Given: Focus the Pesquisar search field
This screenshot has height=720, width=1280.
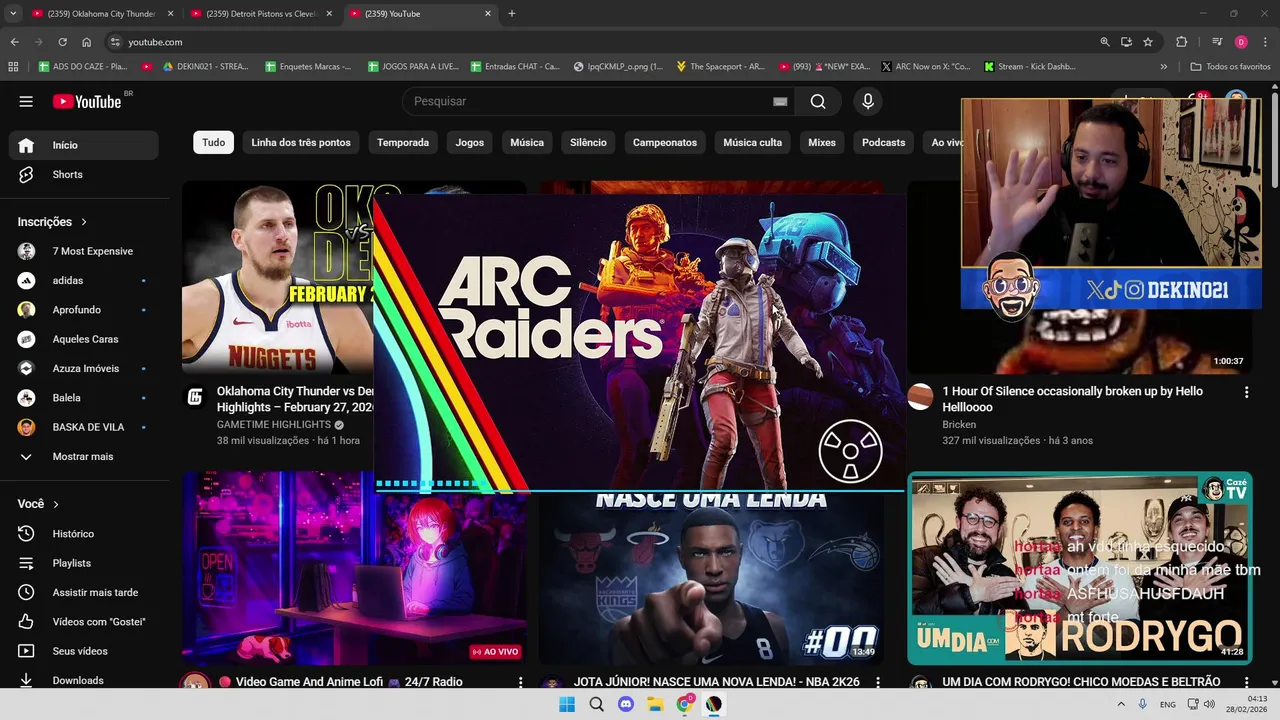Looking at the screenshot, I should (590, 101).
